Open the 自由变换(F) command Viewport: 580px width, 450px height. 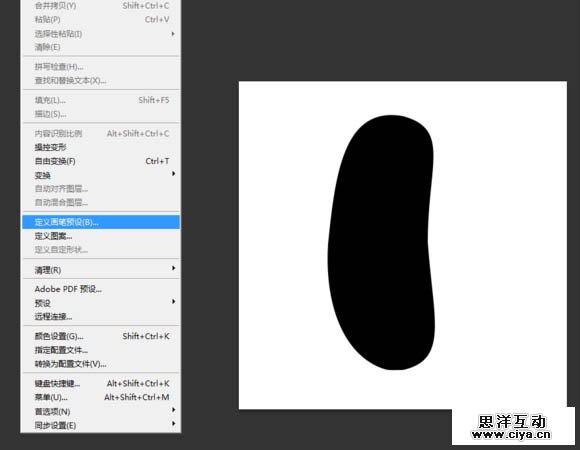tap(101, 161)
